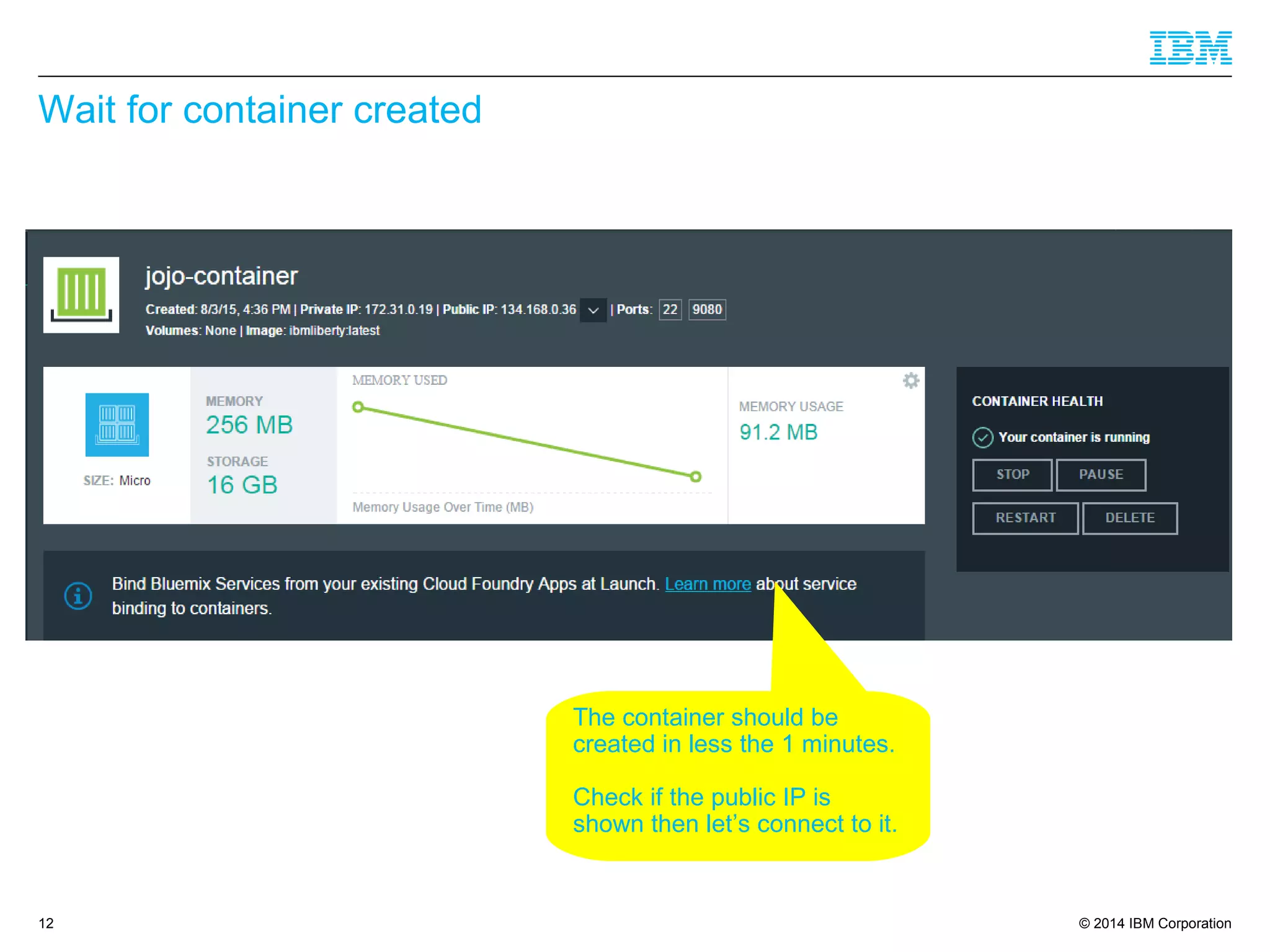Click the SIZE: Micro label
1270x952 pixels.
click(x=117, y=481)
